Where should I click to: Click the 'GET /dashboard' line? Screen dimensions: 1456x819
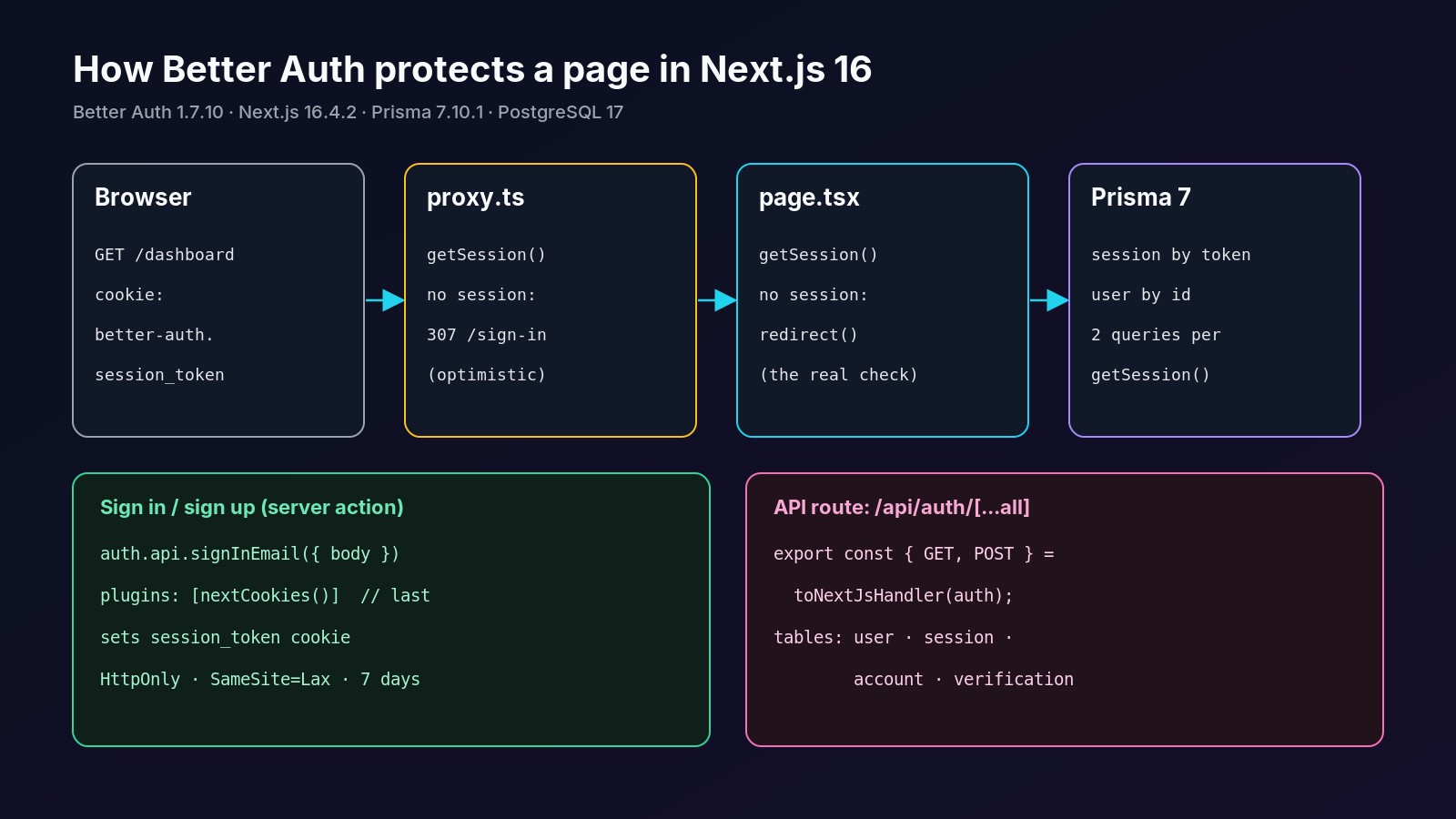(x=165, y=255)
